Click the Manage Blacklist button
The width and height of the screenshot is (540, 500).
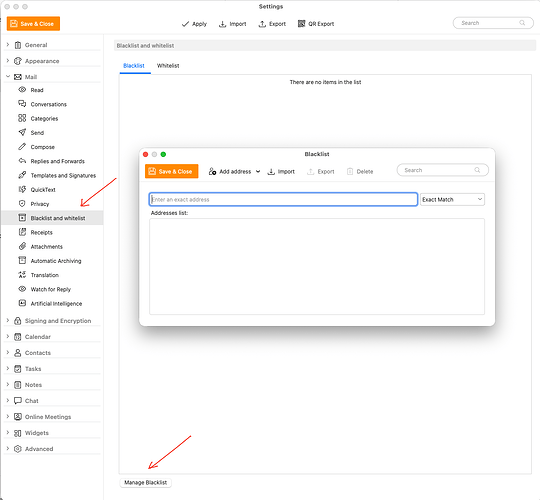145,482
